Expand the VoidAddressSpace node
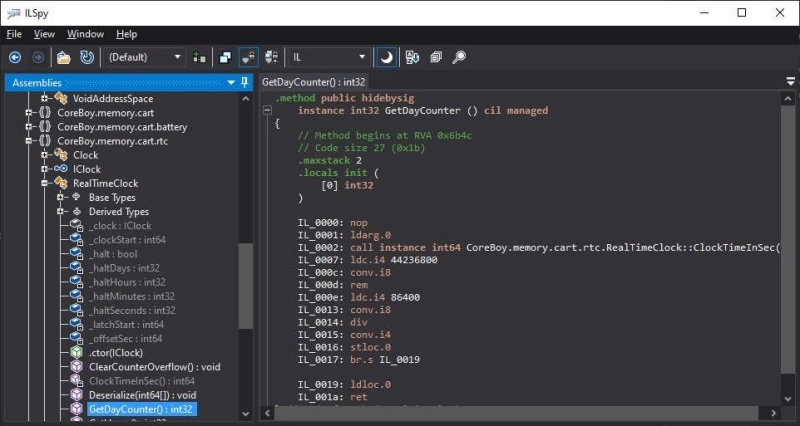The width and height of the screenshot is (800, 426). click(x=44, y=98)
